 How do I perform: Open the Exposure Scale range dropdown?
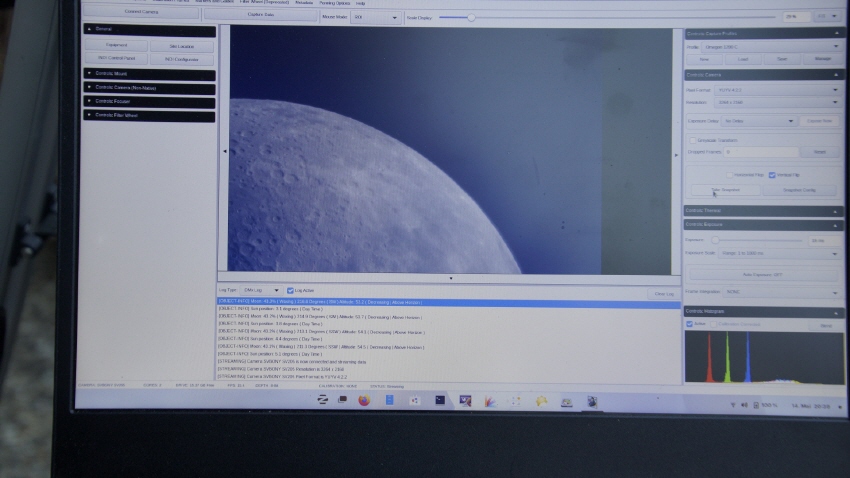tap(779, 253)
